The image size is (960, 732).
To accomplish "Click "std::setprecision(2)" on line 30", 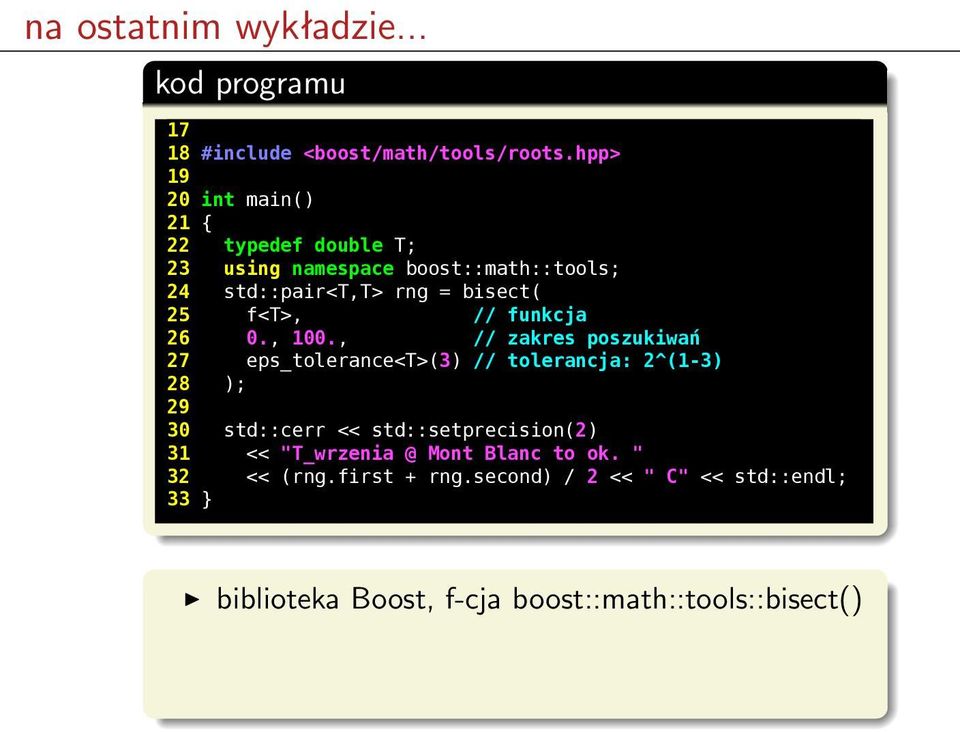I will (x=484, y=430).
